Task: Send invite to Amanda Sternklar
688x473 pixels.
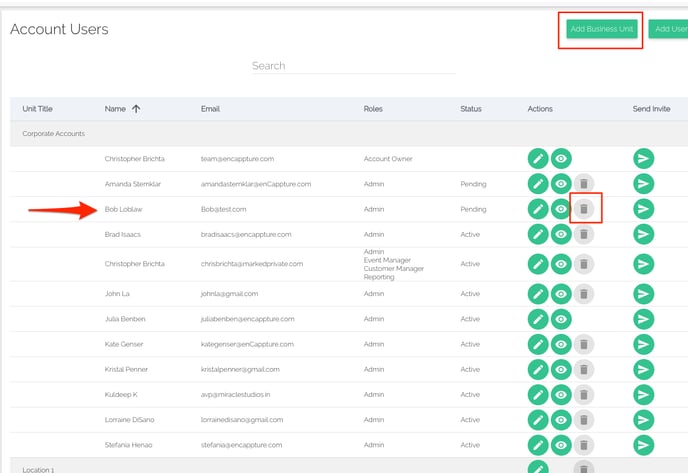Action: 644,184
